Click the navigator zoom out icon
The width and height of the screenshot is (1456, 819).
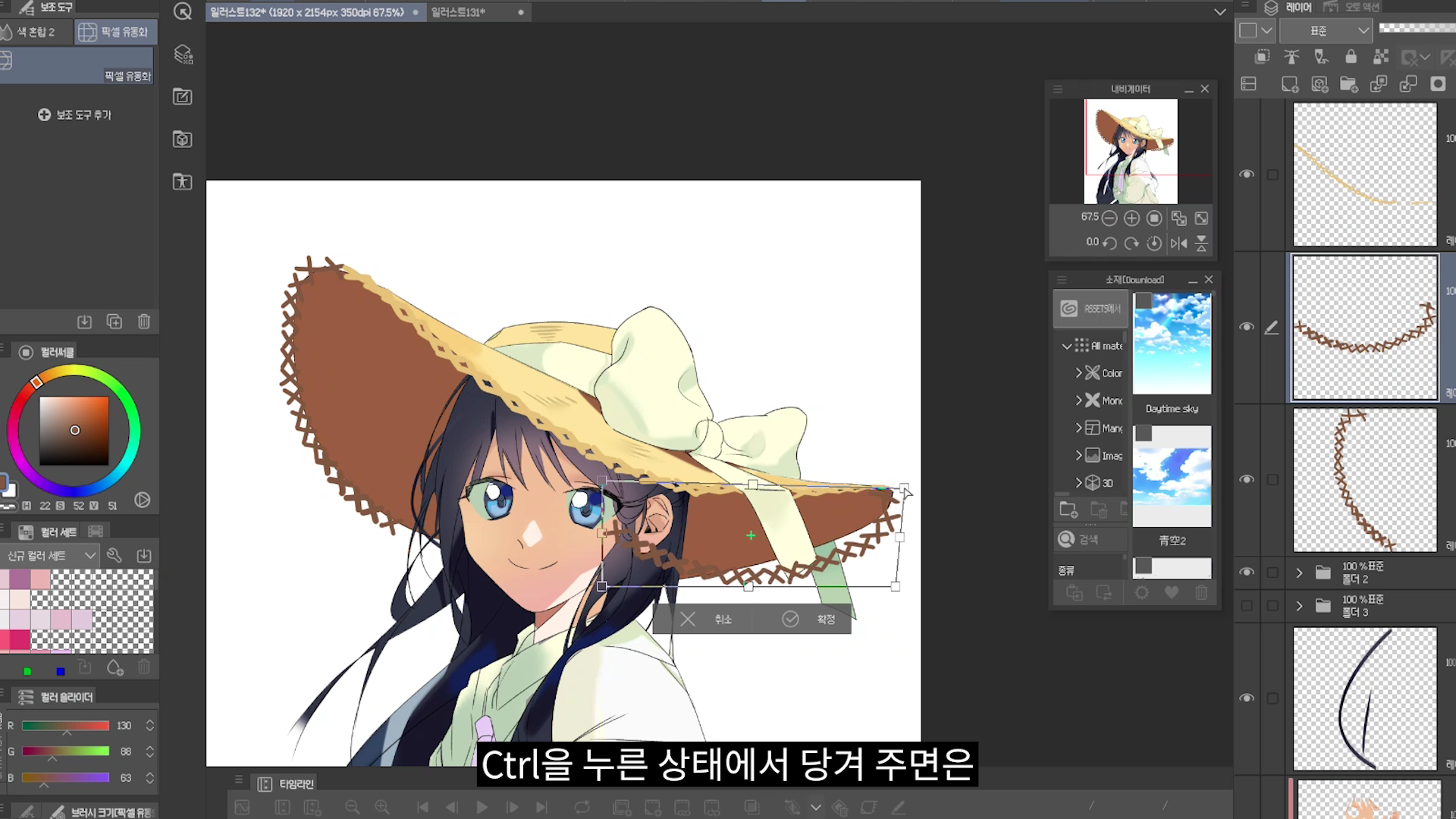click(x=1109, y=218)
